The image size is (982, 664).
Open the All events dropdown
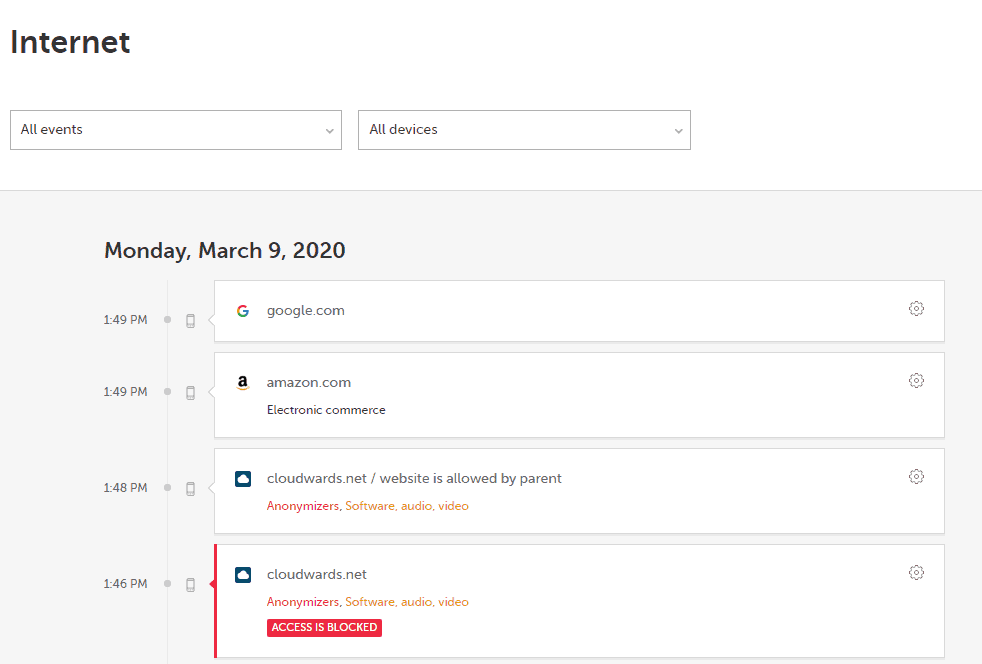tap(176, 130)
